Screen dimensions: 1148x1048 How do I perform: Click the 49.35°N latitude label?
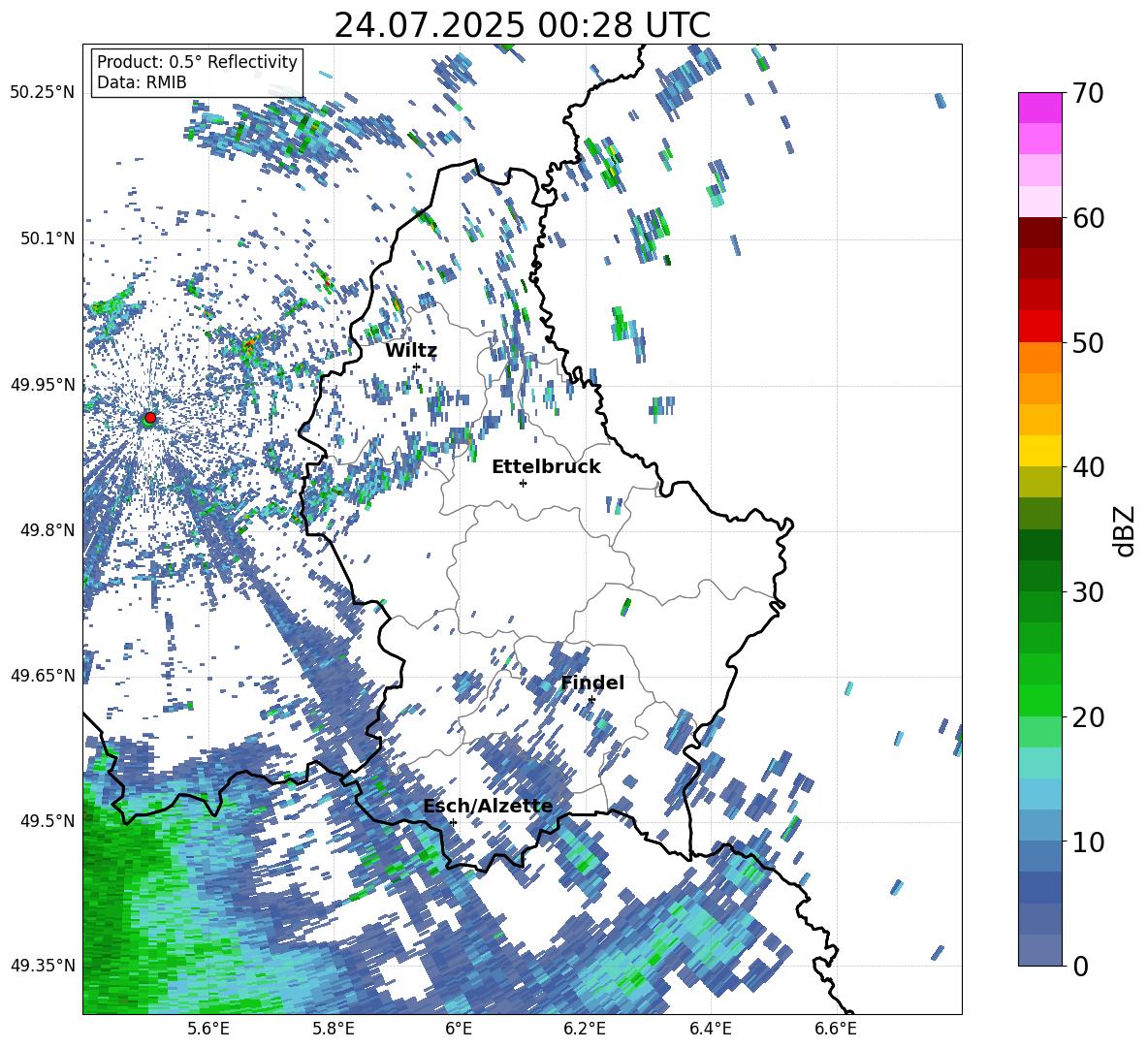(x=43, y=966)
